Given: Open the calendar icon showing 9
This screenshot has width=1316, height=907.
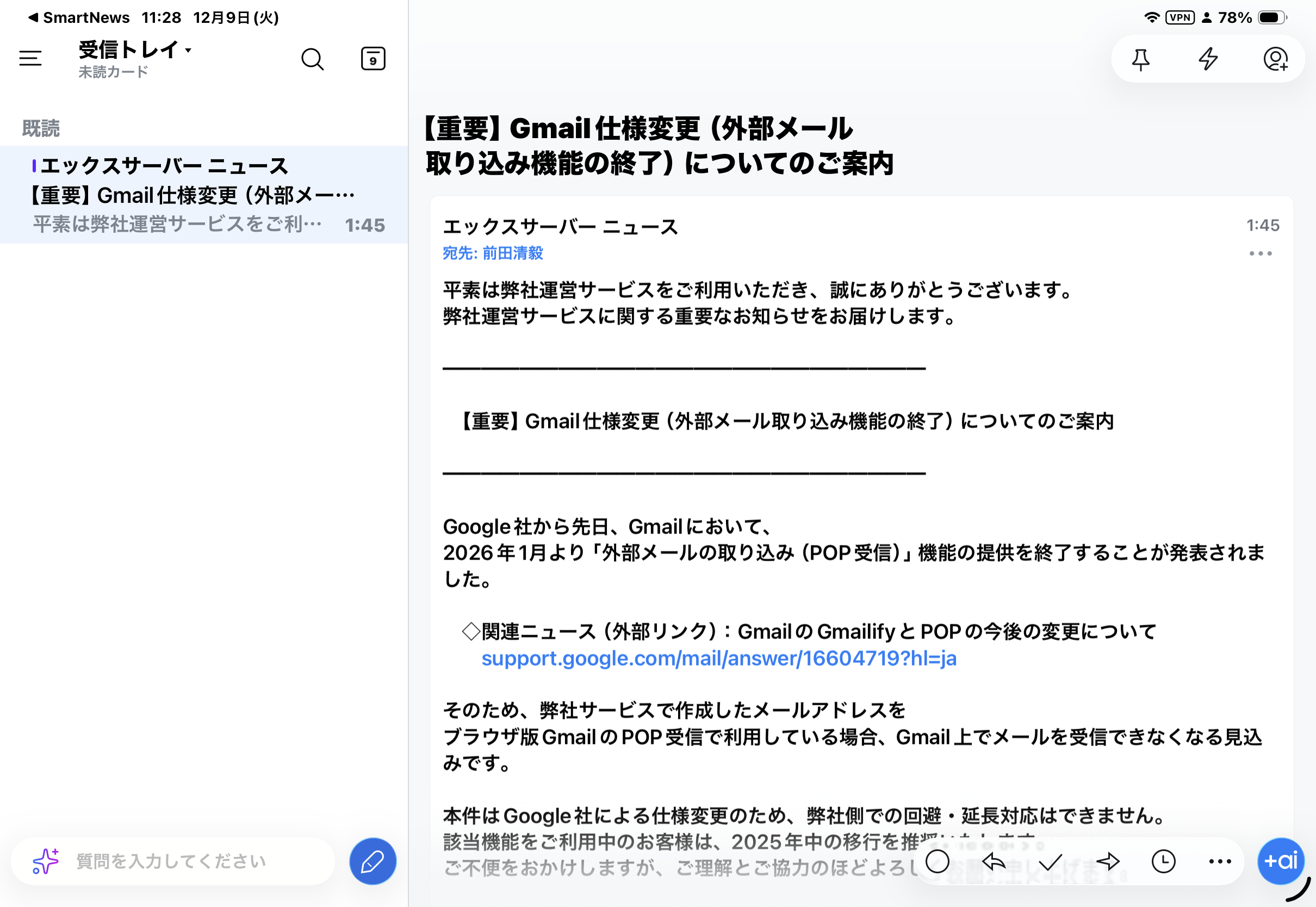Looking at the screenshot, I should pyautogui.click(x=373, y=59).
